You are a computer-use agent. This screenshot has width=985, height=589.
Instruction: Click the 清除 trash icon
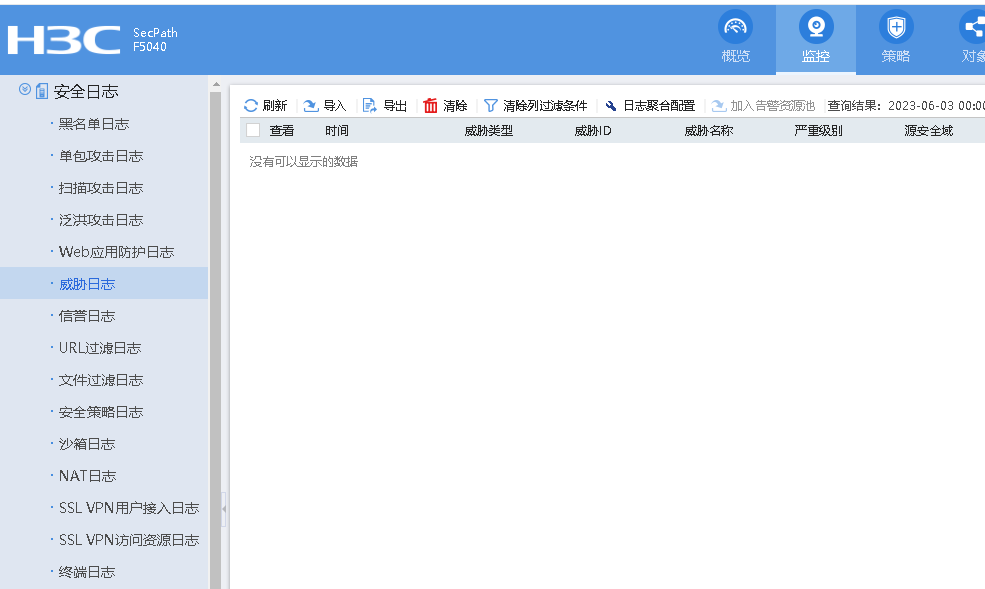pos(430,105)
